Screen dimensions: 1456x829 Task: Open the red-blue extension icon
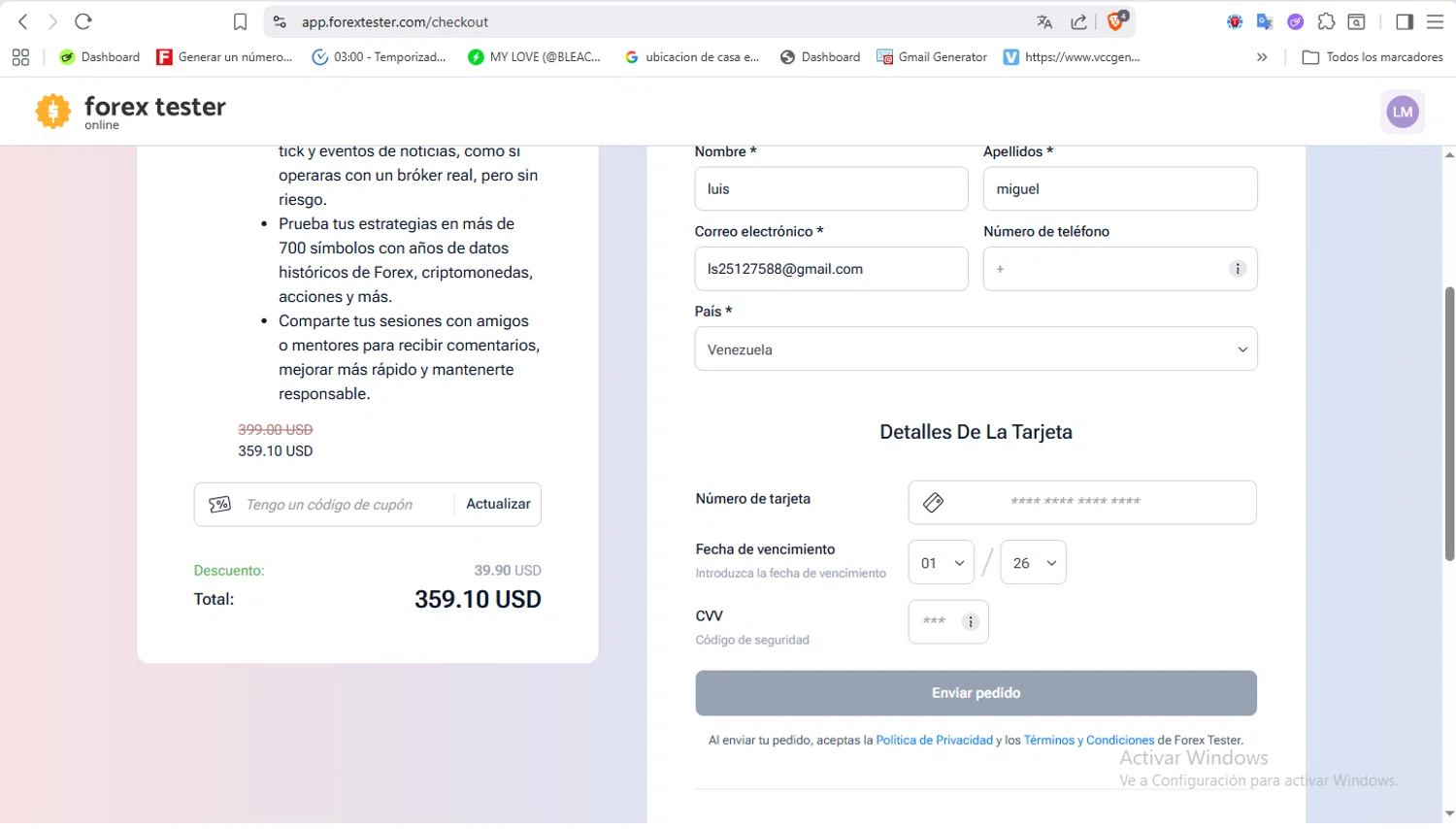(x=1235, y=21)
